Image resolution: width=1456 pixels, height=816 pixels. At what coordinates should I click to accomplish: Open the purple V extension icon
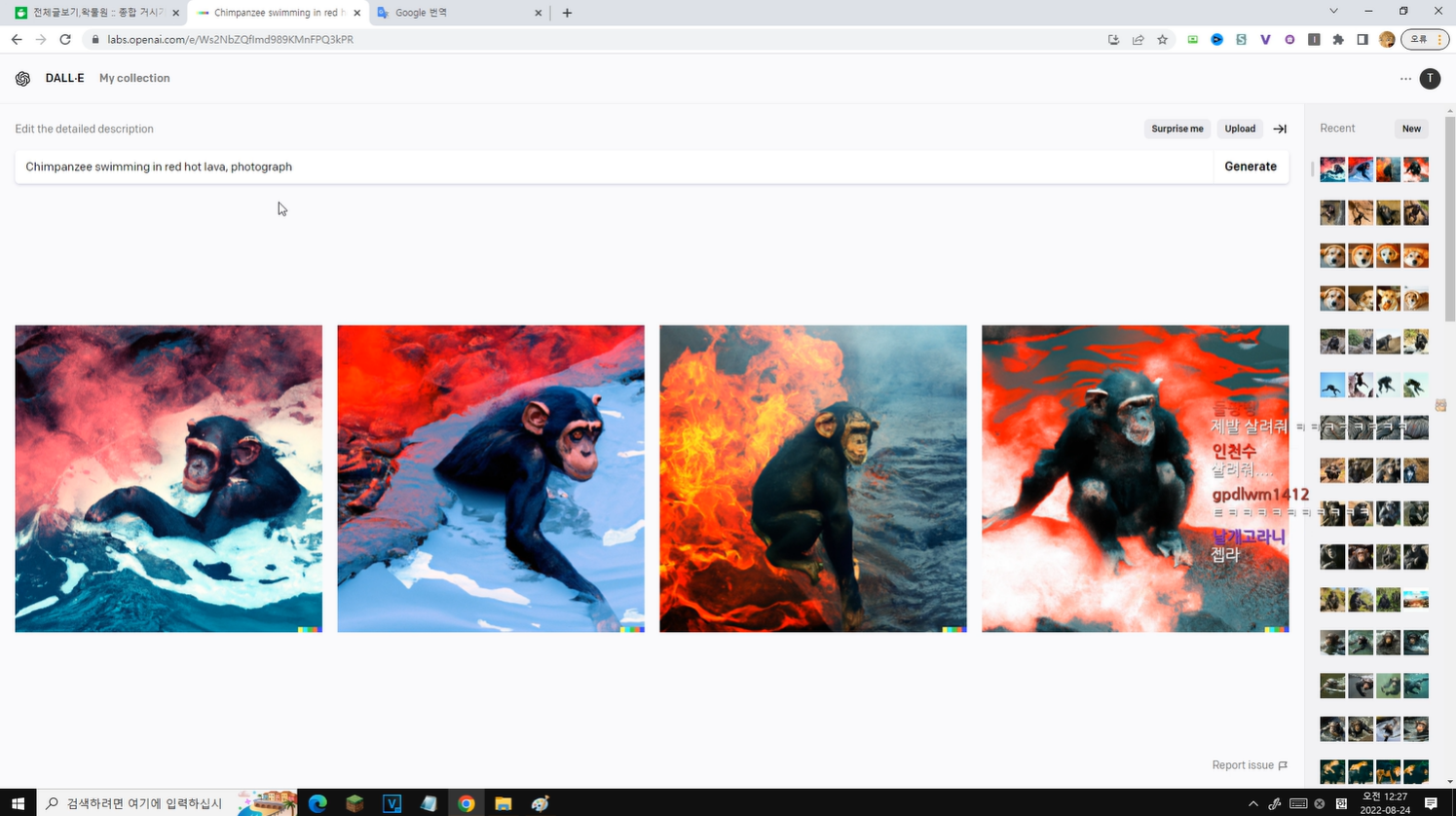click(x=1265, y=40)
